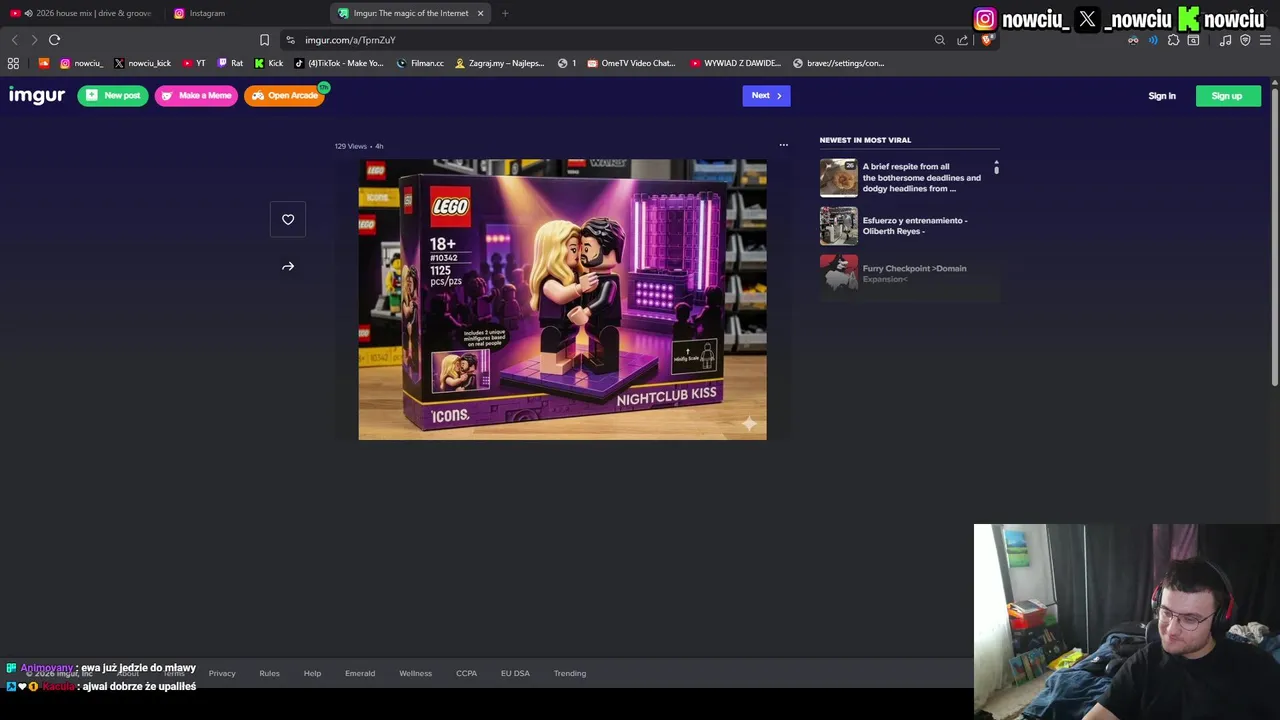The height and width of the screenshot is (720, 1280).
Task: Open the Zagraj.my bookmark
Action: (x=499, y=63)
